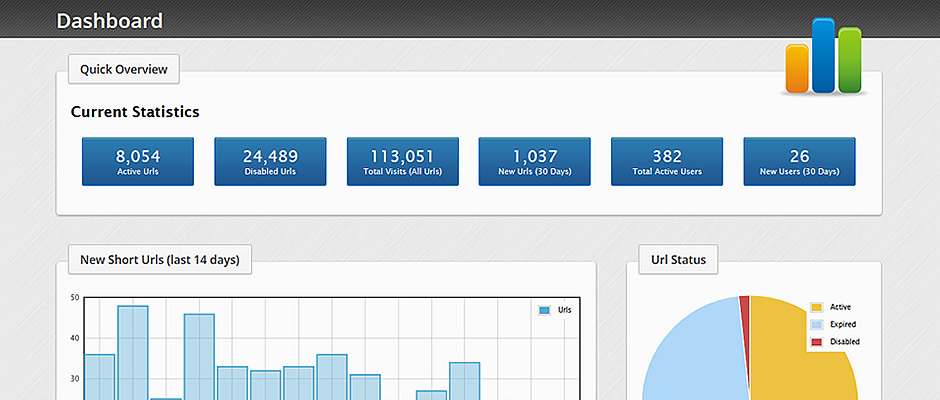Click the Current Statistics heading
This screenshot has width=940, height=400.
[135, 112]
